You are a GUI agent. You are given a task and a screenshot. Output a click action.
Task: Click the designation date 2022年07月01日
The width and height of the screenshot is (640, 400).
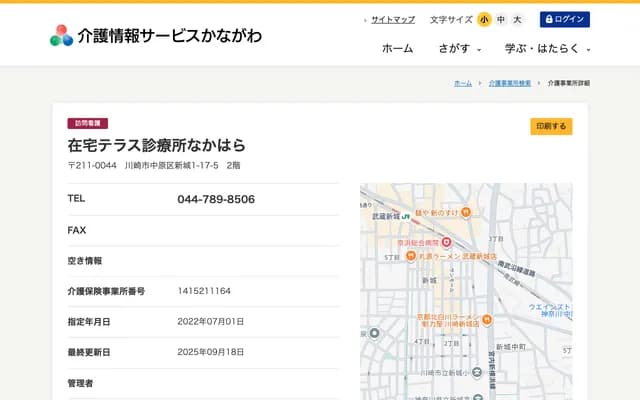(x=211, y=322)
